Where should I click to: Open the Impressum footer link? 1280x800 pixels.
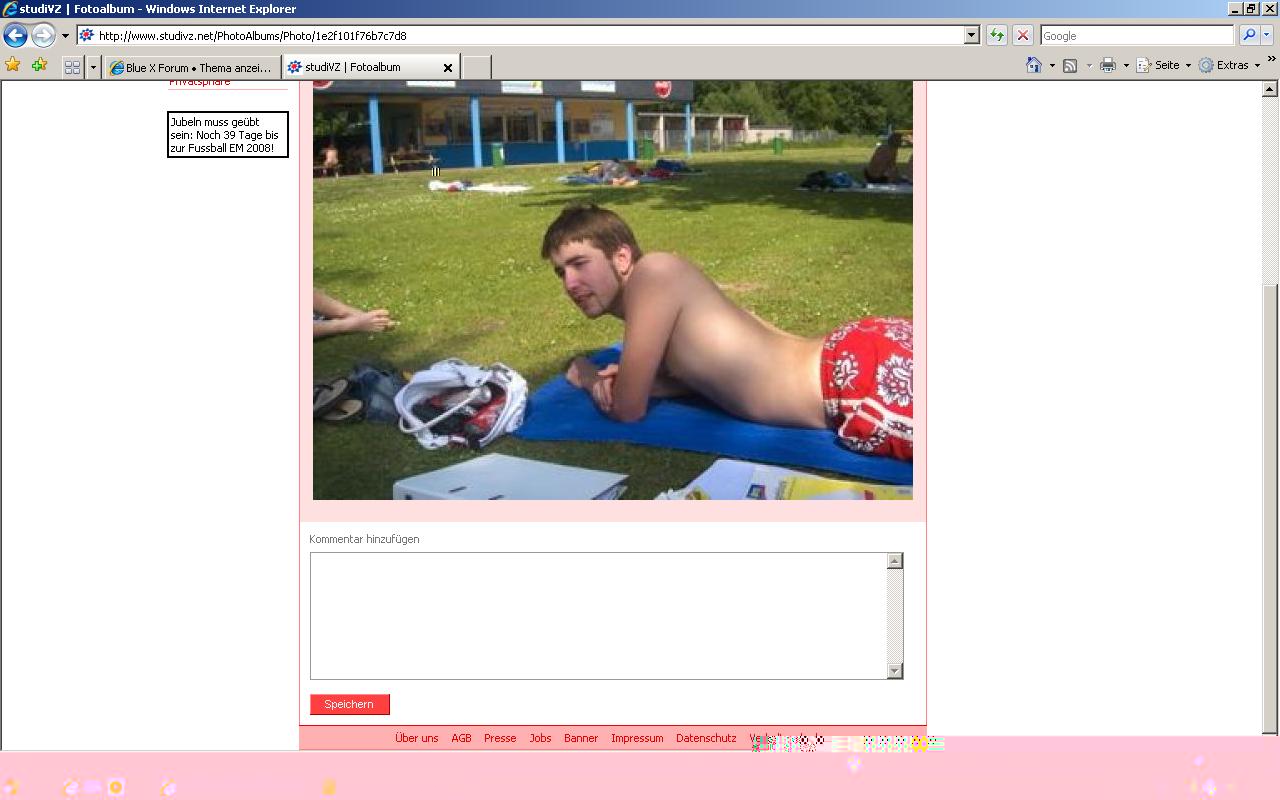click(x=637, y=738)
